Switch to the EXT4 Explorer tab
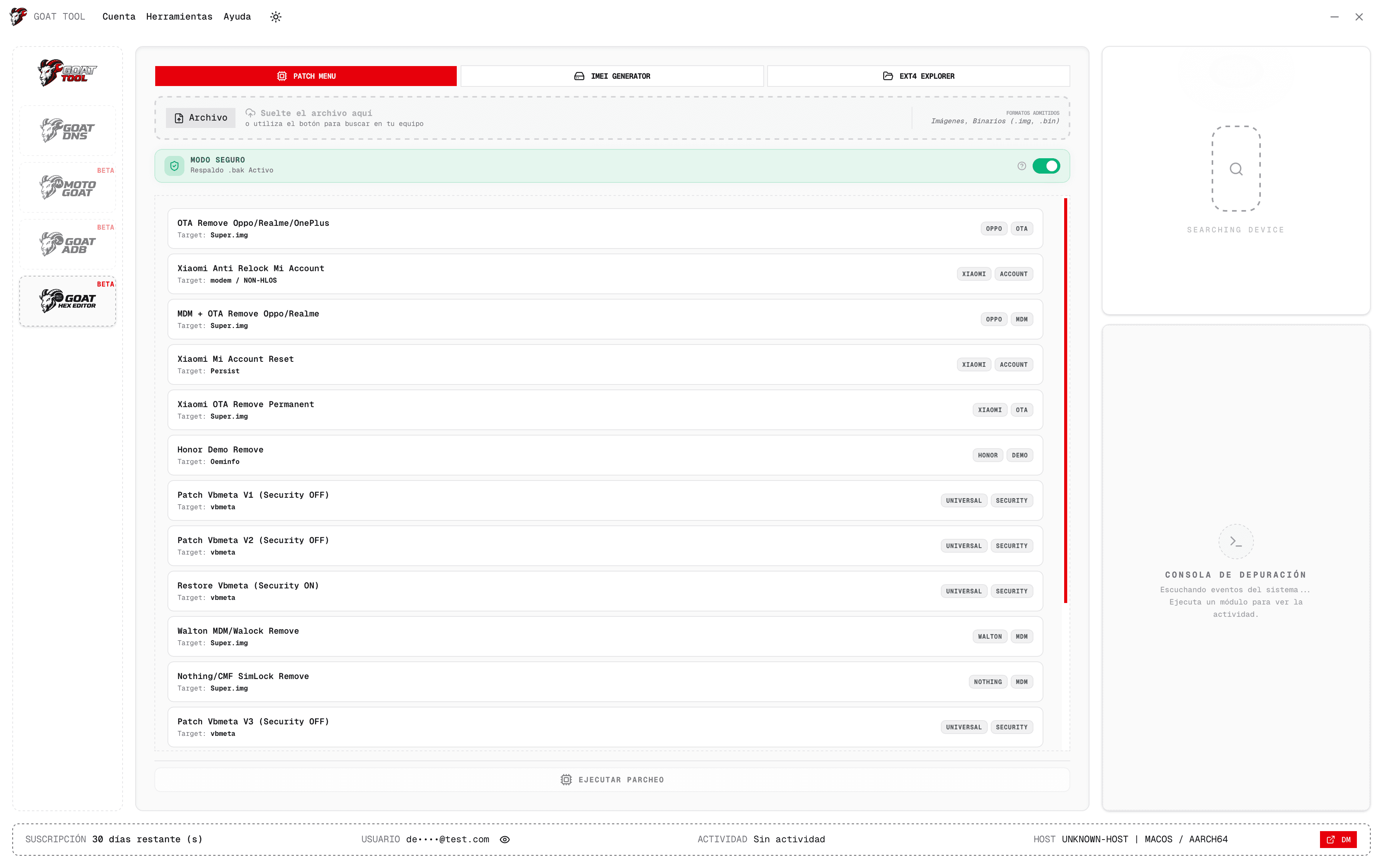Image resolution: width=1383 pixels, height=868 pixels. pyautogui.click(x=919, y=76)
